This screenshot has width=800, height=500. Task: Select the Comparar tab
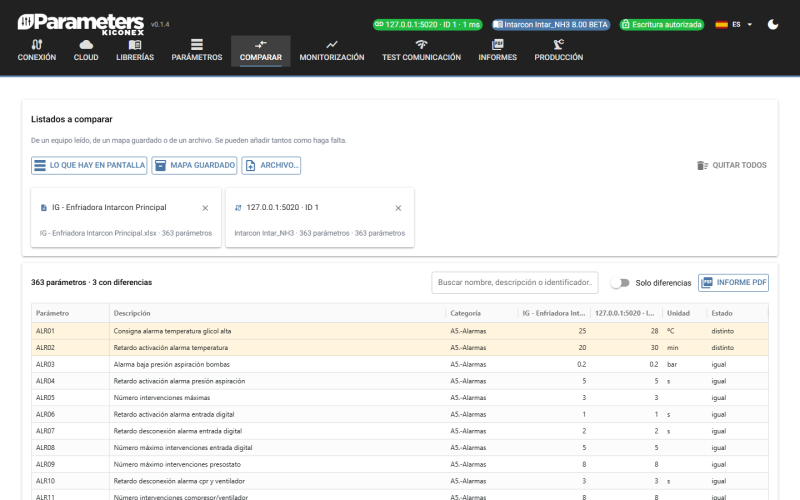[261, 51]
